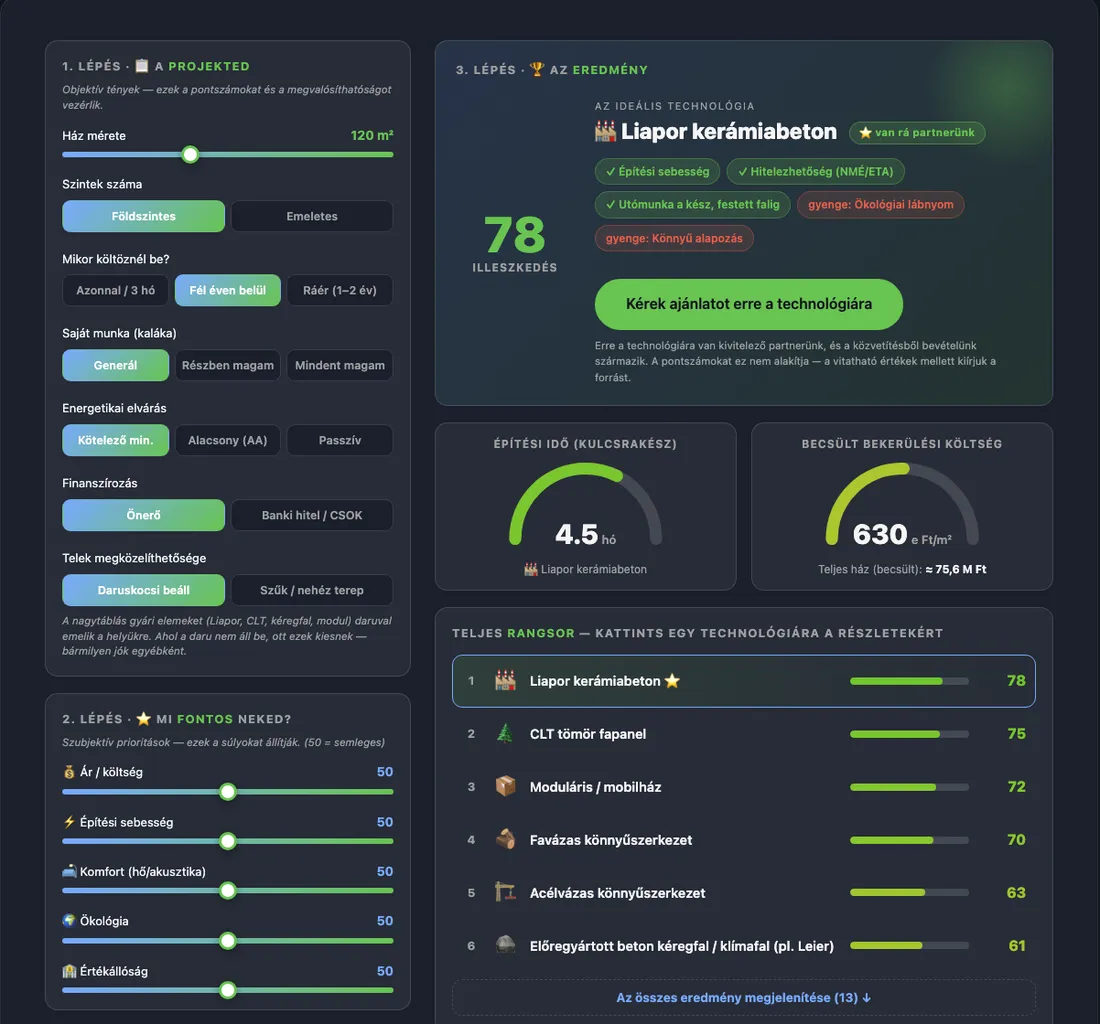Choose Fél éven belül move-in time
1100x1024 pixels.
pyautogui.click(x=227, y=290)
